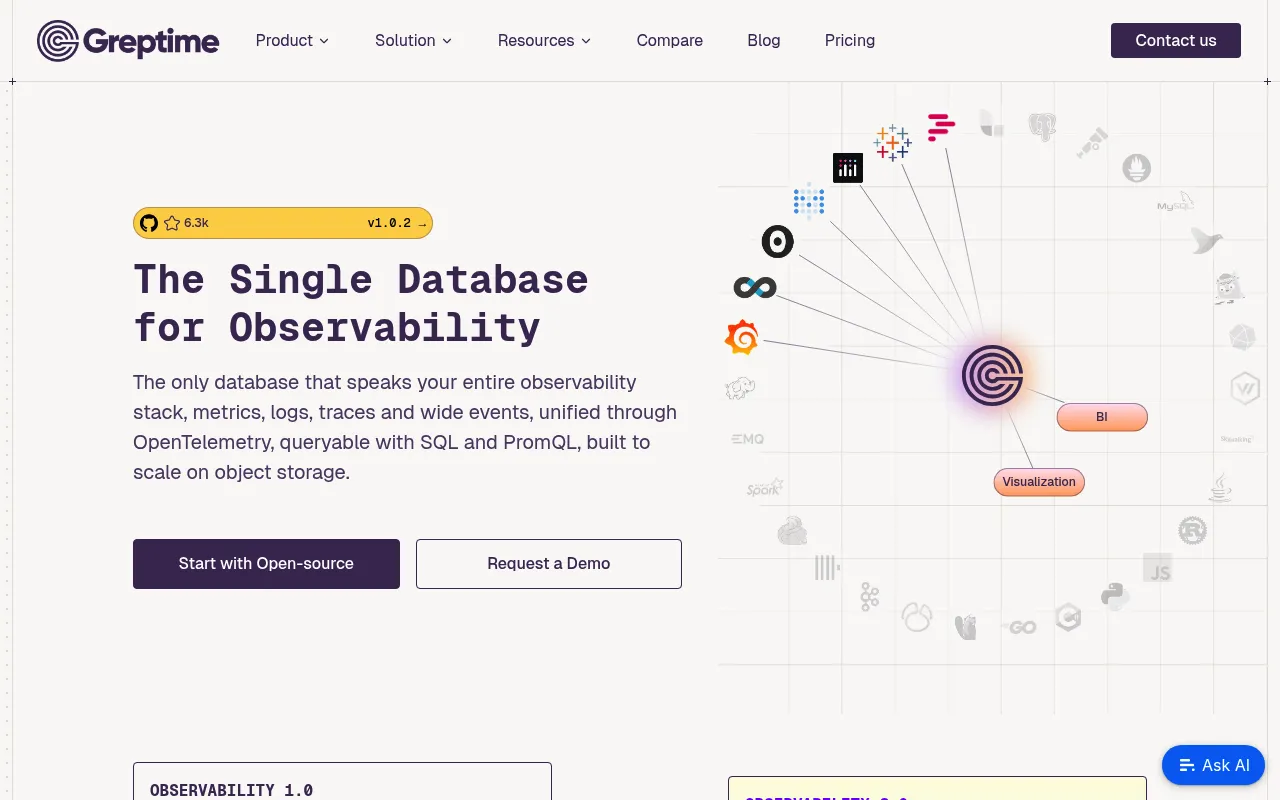1280x800 pixels.
Task: Click the star icon beside 6.3k
Action: pos(172,223)
